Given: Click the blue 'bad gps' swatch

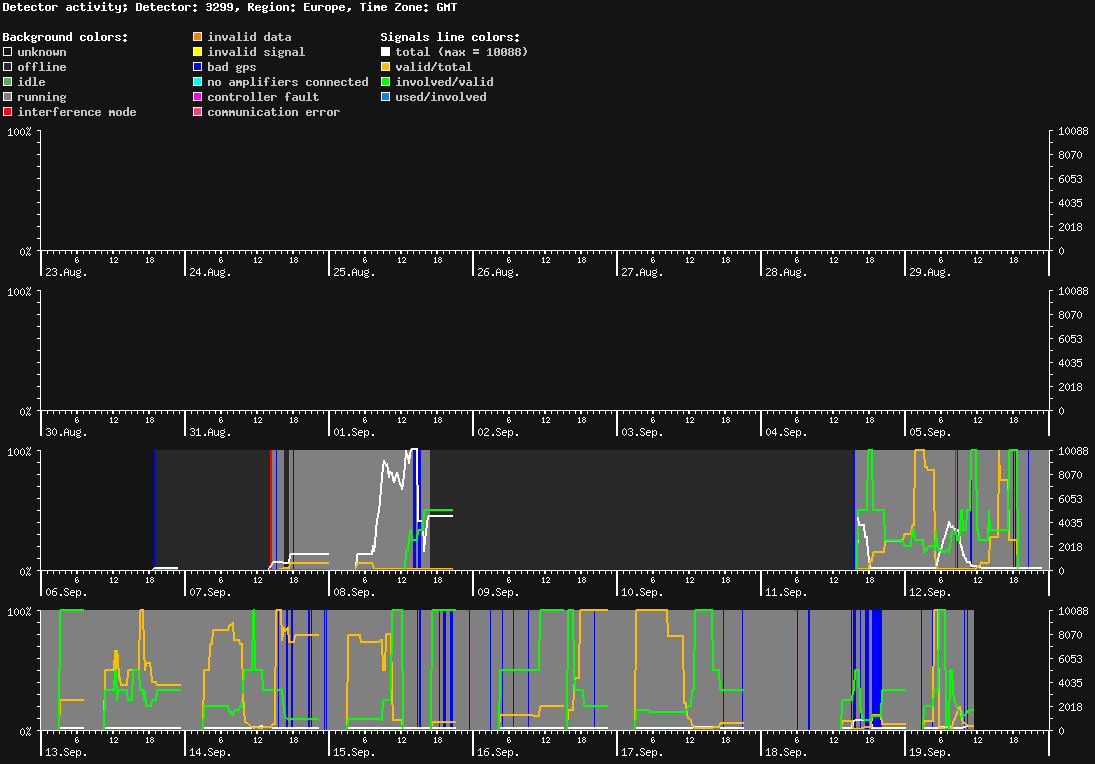Looking at the screenshot, I should [x=198, y=67].
